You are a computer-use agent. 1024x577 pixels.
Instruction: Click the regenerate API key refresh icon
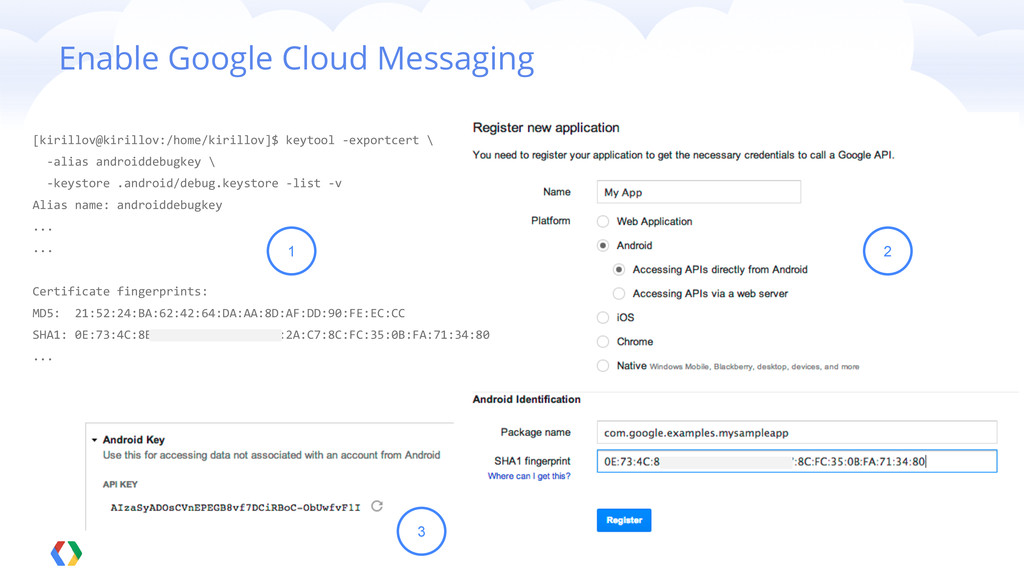377,506
